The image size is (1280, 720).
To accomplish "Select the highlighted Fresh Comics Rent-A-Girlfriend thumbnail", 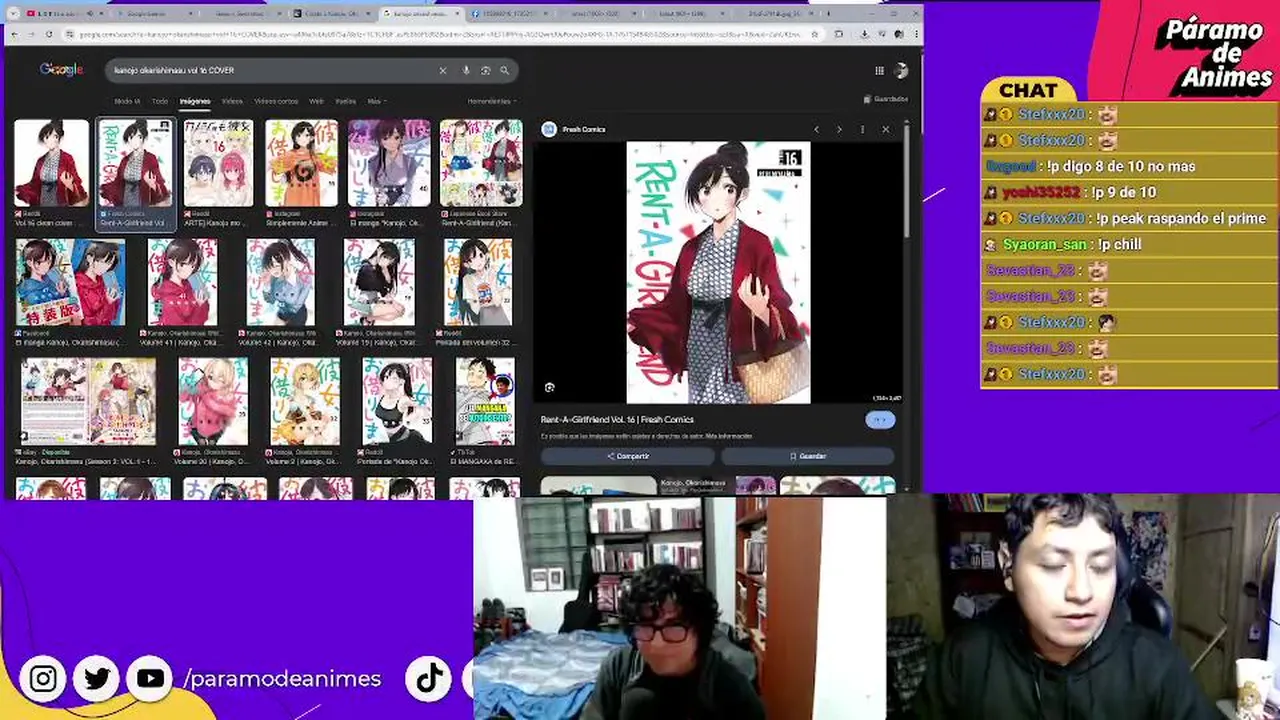I will pos(135,163).
